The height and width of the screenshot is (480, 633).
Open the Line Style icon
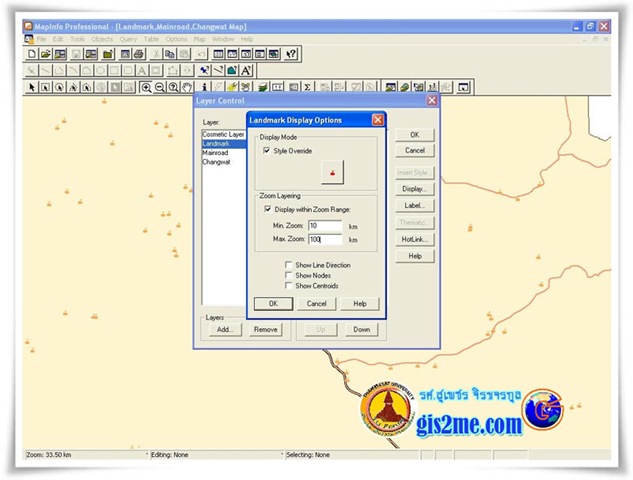pos(218,71)
